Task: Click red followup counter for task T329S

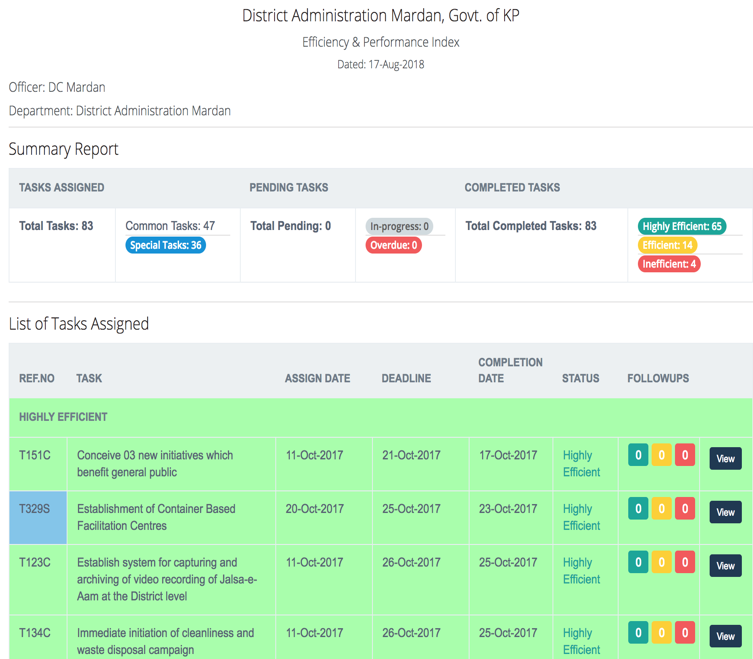Action: pyautogui.click(x=685, y=509)
